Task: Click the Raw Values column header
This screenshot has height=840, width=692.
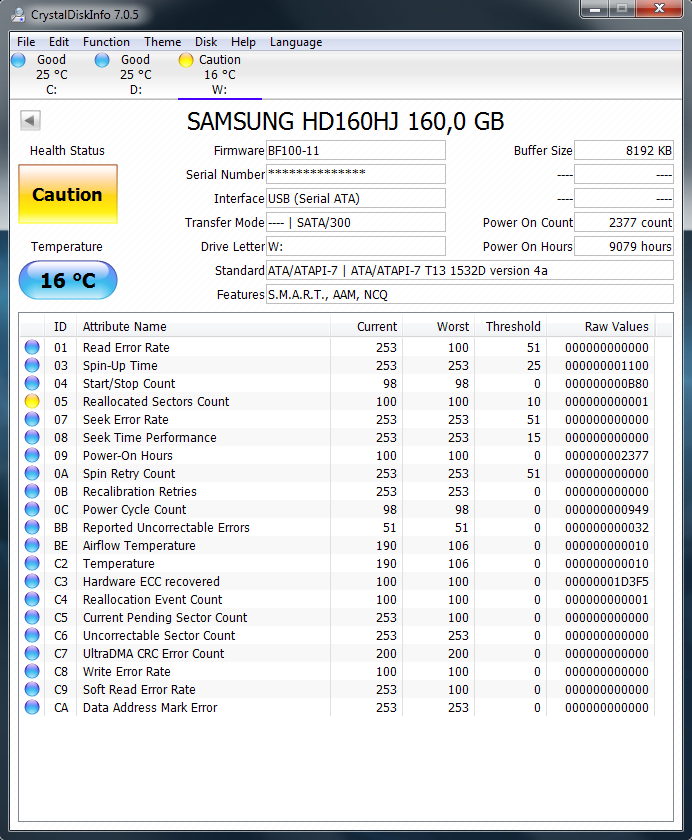Action: pyautogui.click(x=601, y=326)
